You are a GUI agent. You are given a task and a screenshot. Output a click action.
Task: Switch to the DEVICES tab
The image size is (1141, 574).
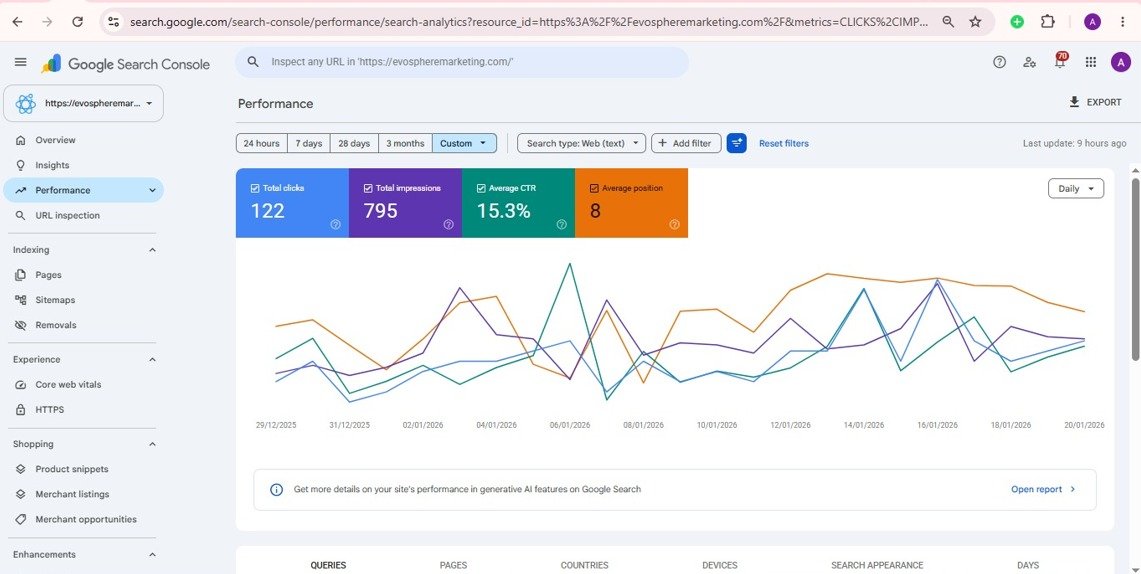coord(720,565)
